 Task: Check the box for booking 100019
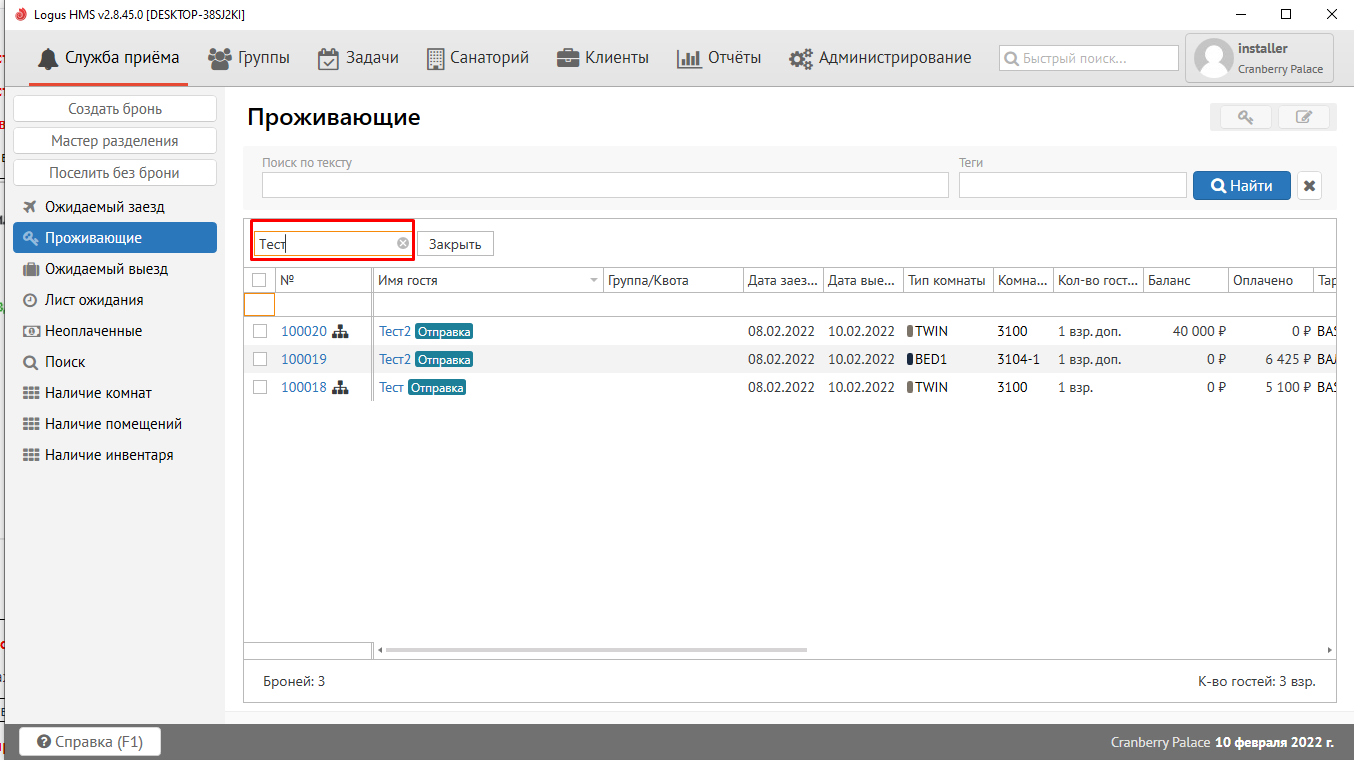[x=260, y=359]
